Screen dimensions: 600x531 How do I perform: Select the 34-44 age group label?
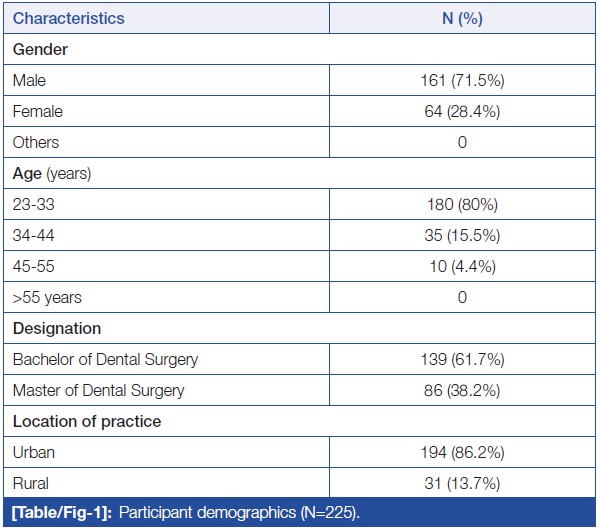[33, 236]
